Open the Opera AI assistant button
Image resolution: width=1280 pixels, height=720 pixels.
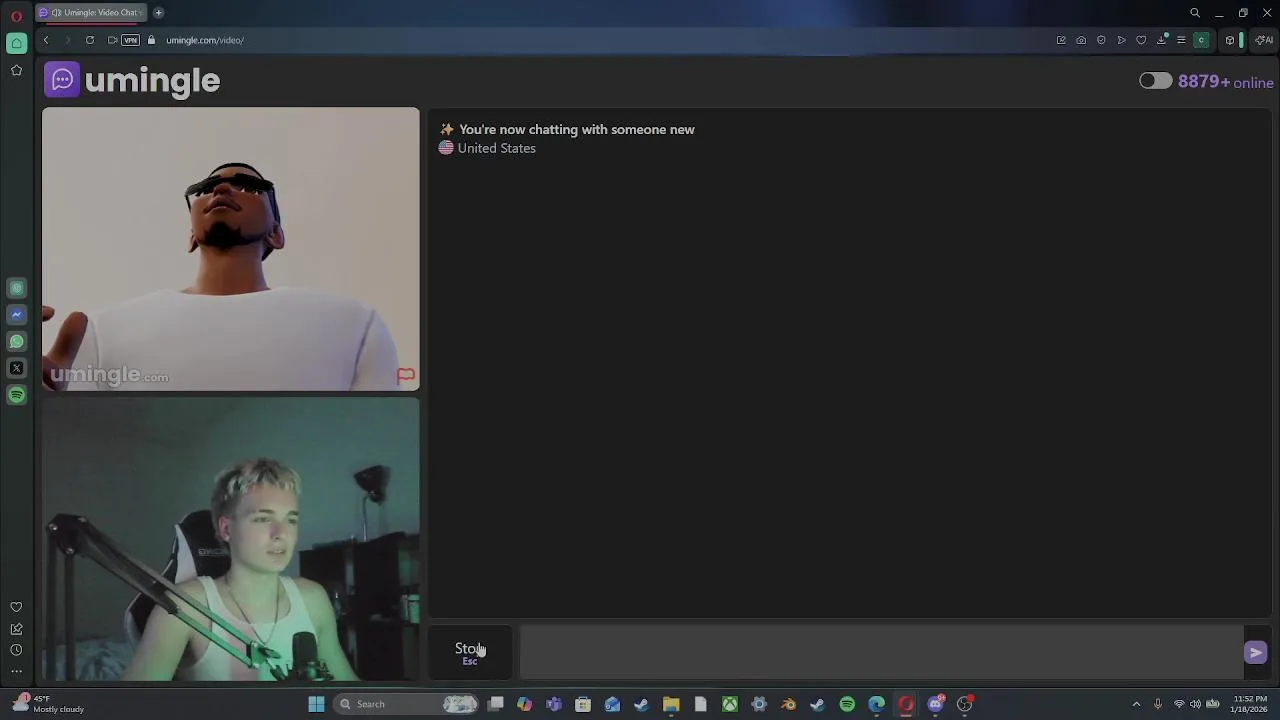pyautogui.click(x=1264, y=40)
